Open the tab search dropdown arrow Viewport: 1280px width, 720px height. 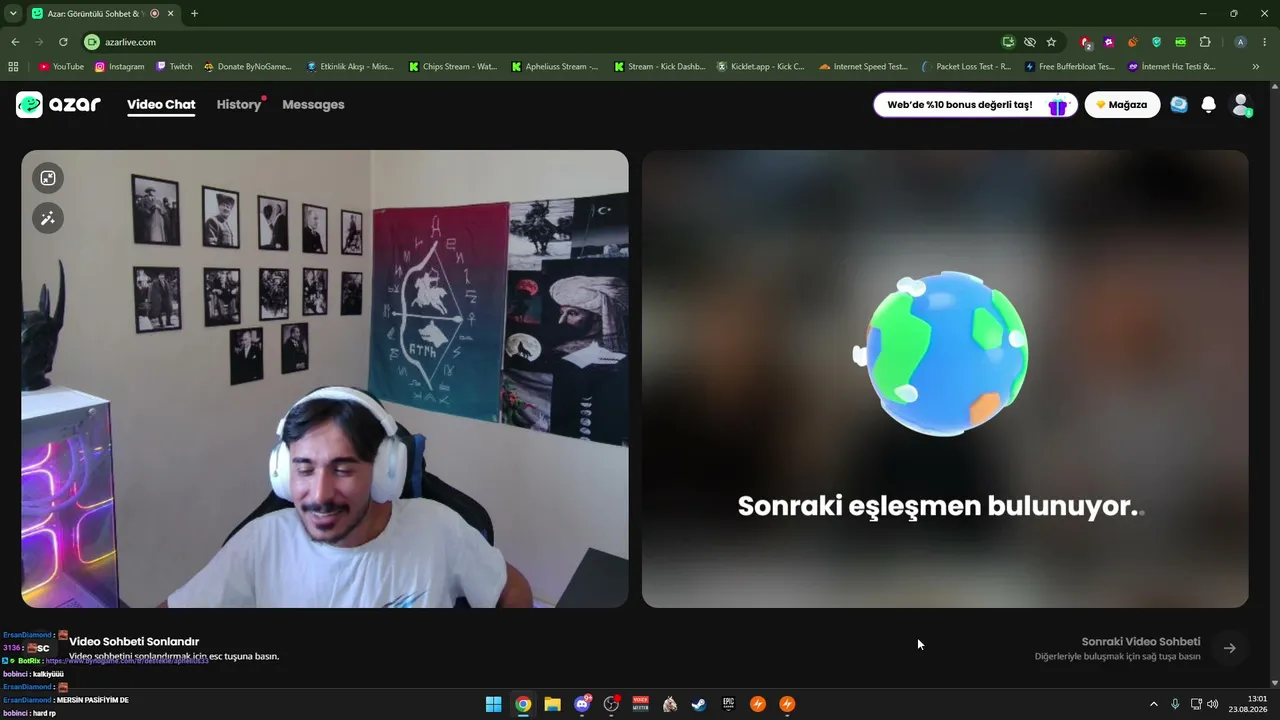(x=13, y=13)
